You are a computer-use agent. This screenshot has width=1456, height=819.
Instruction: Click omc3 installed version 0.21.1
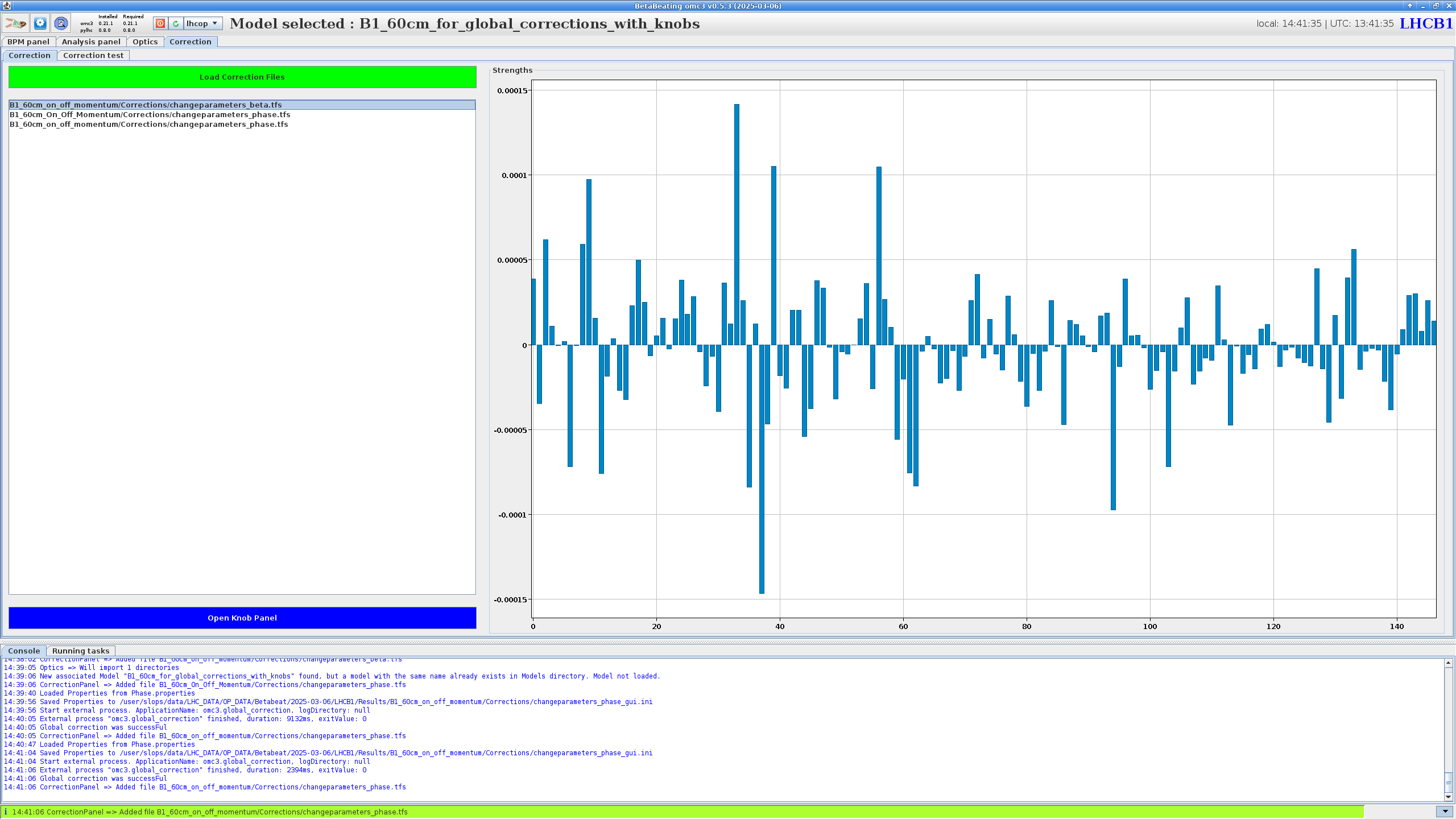pos(106,23)
